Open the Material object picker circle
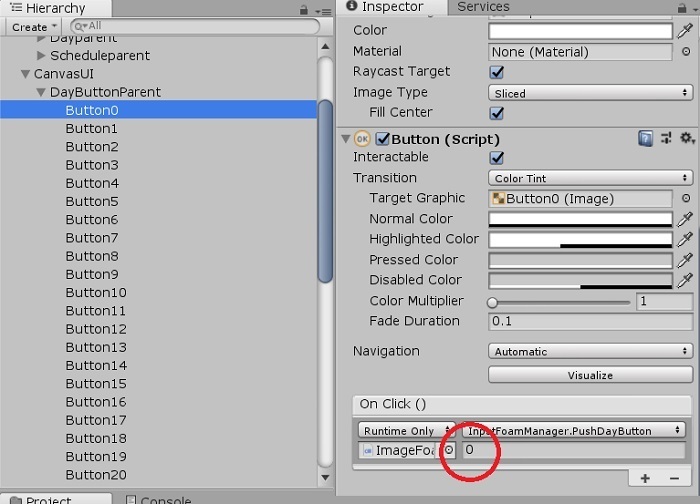Image resolution: width=700 pixels, height=504 pixels. tap(686, 52)
